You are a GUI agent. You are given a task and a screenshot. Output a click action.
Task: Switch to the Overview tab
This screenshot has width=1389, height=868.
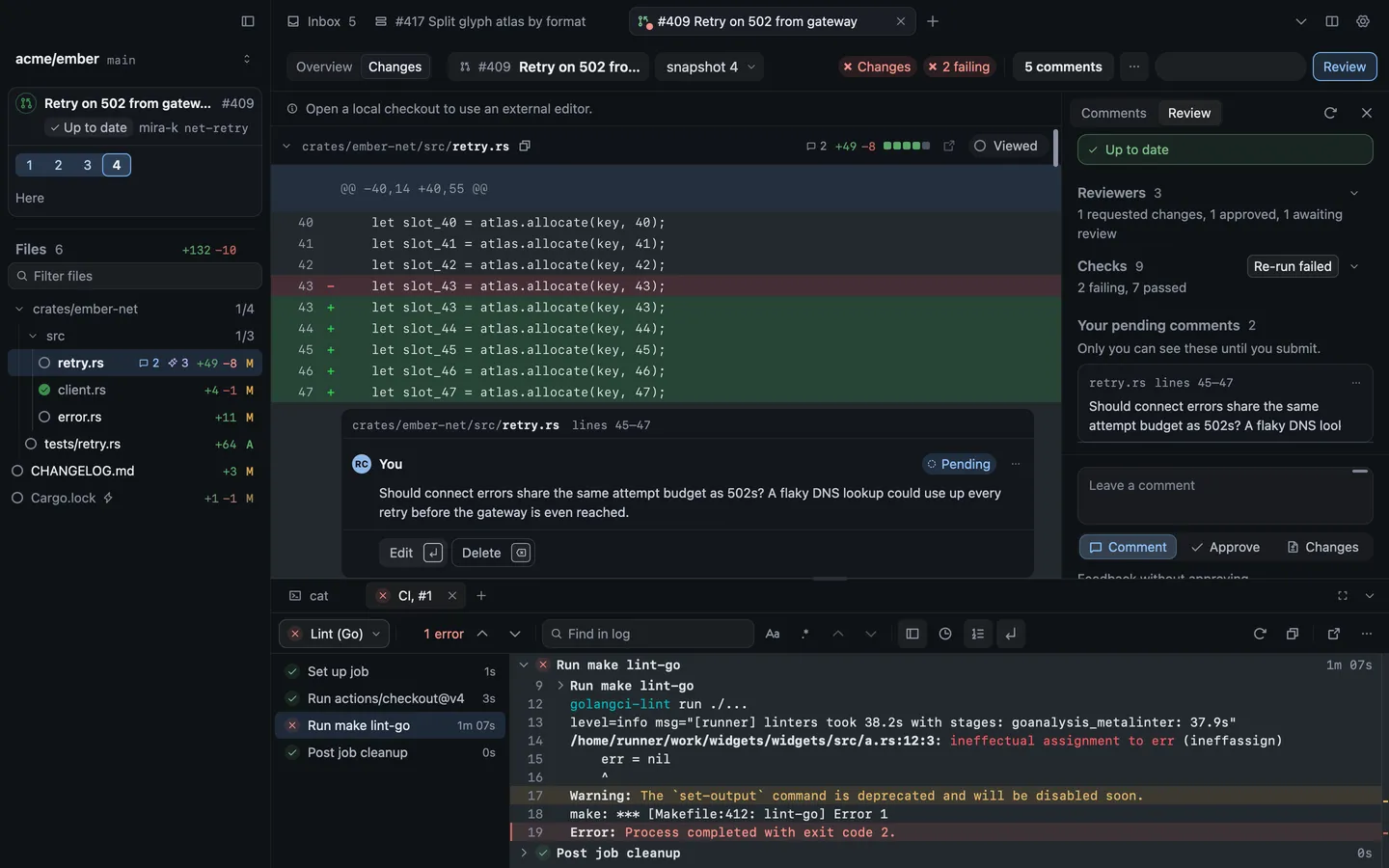(324, 67)
